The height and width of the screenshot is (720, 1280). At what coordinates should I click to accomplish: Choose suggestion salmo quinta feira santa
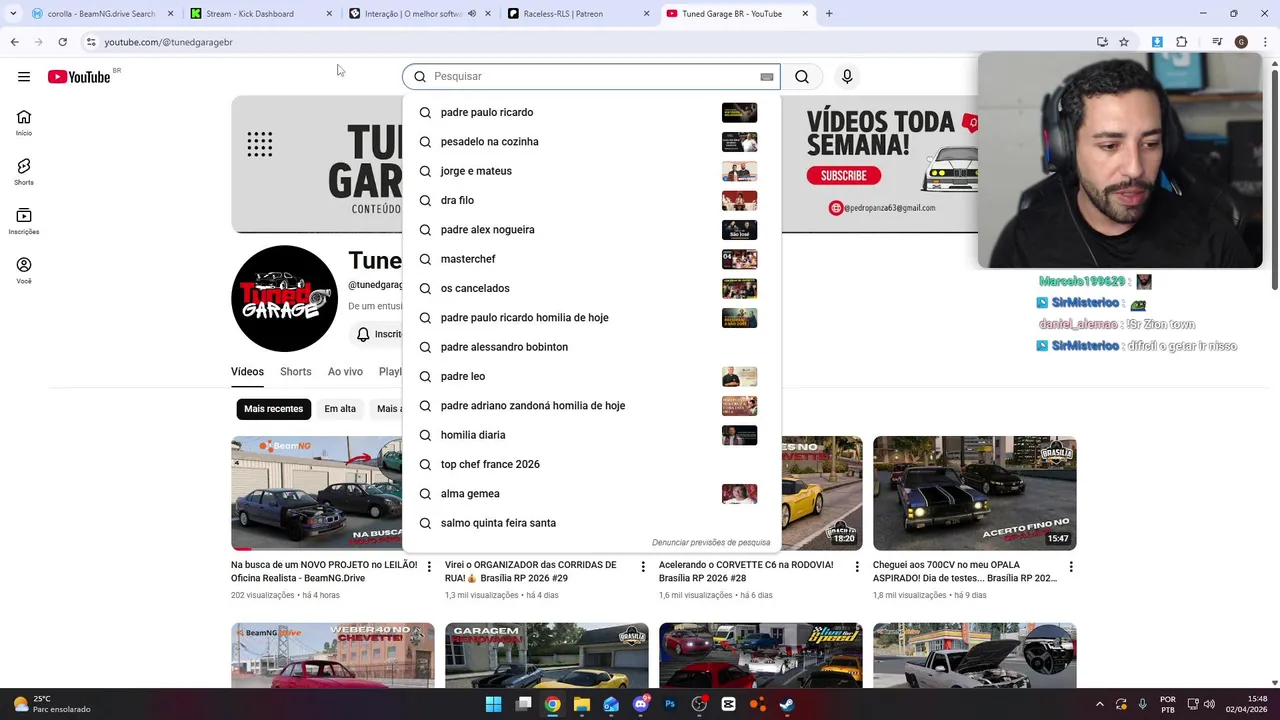(591, 523)
